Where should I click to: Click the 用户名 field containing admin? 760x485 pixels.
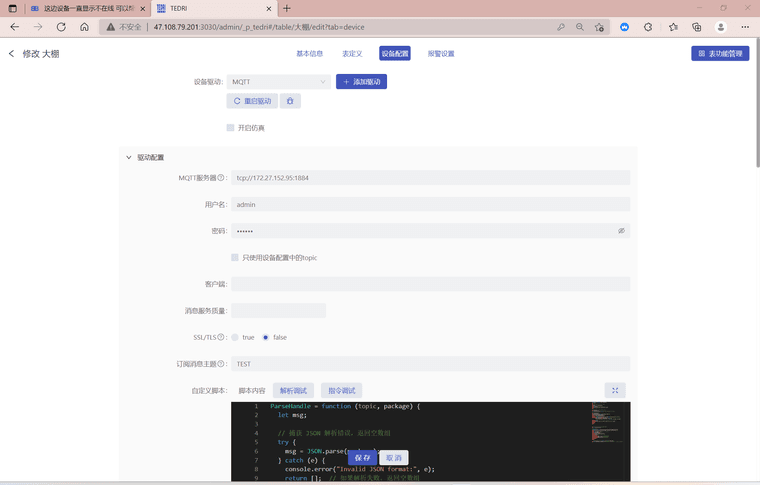point(430,204)
